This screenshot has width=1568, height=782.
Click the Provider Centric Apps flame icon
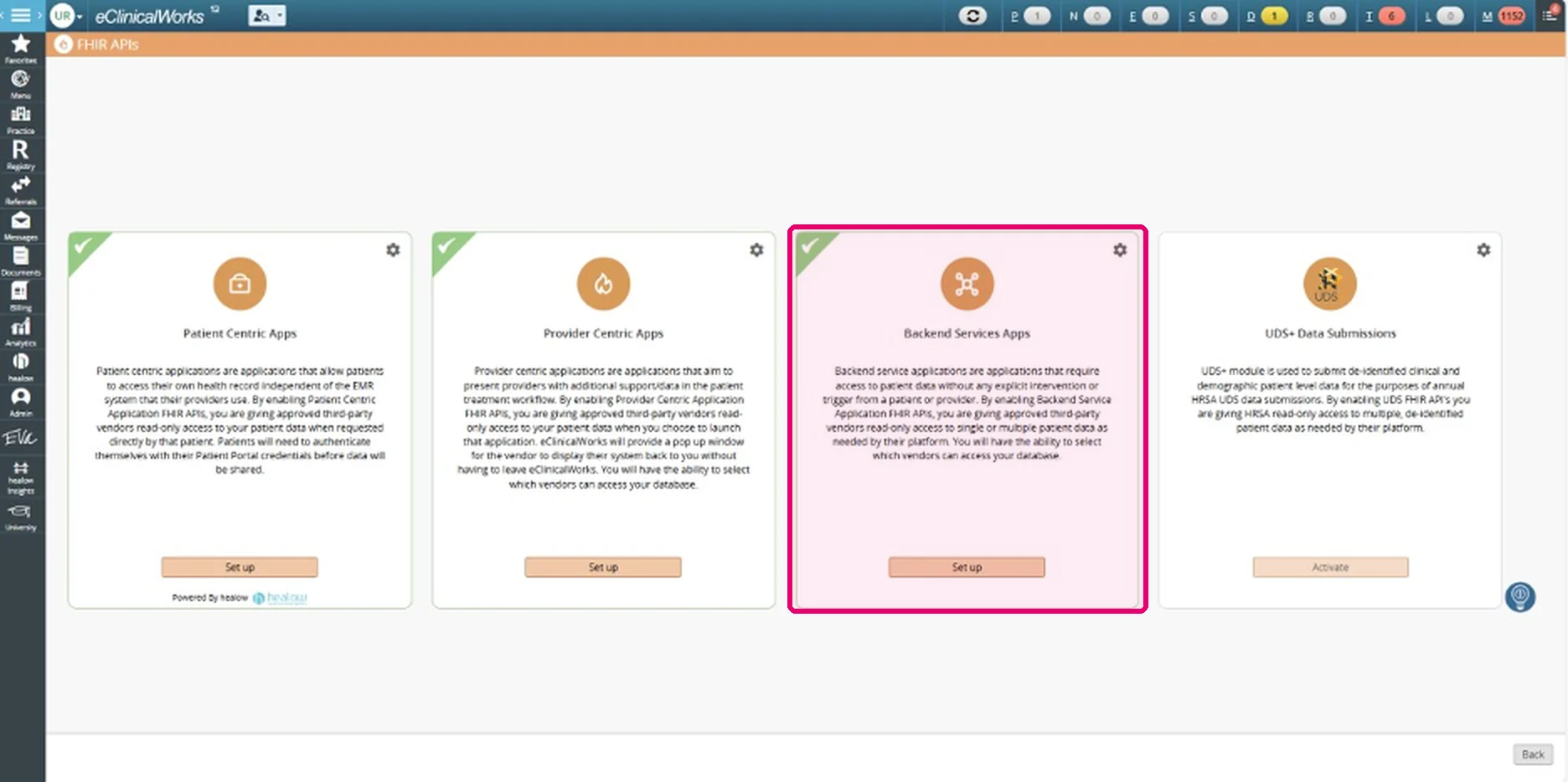click(603, 284)
